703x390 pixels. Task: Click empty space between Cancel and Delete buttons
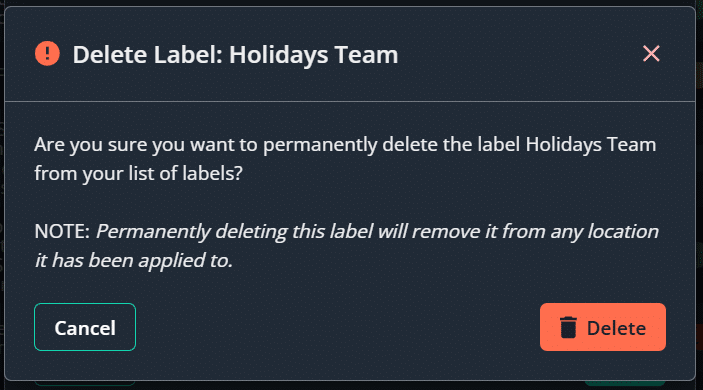pos(338,327)
